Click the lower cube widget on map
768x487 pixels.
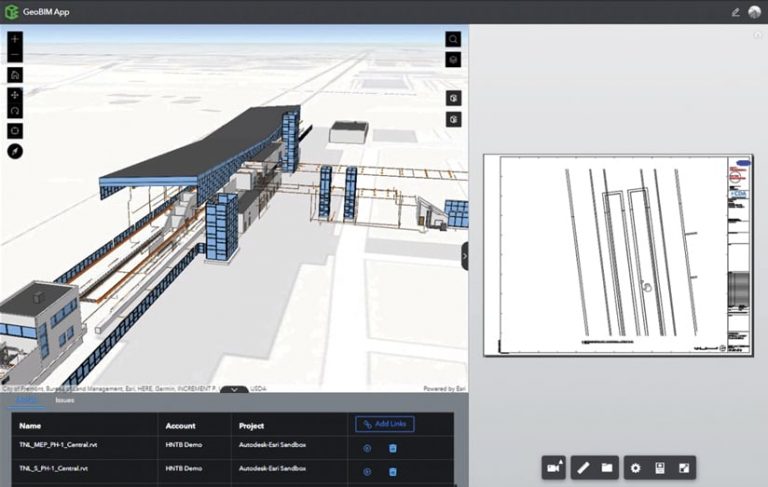(x=453, y=119)
